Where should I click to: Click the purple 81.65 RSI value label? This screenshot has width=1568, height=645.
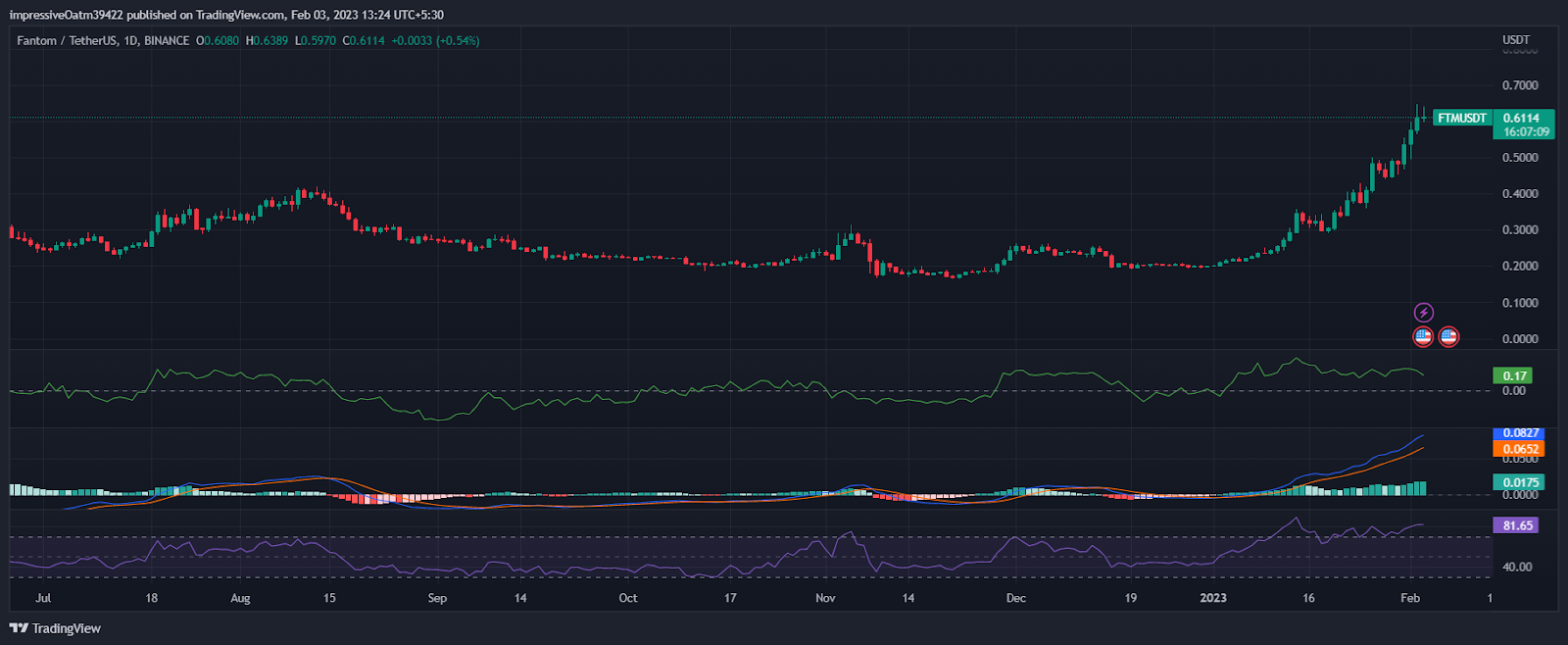[1517, 525]
